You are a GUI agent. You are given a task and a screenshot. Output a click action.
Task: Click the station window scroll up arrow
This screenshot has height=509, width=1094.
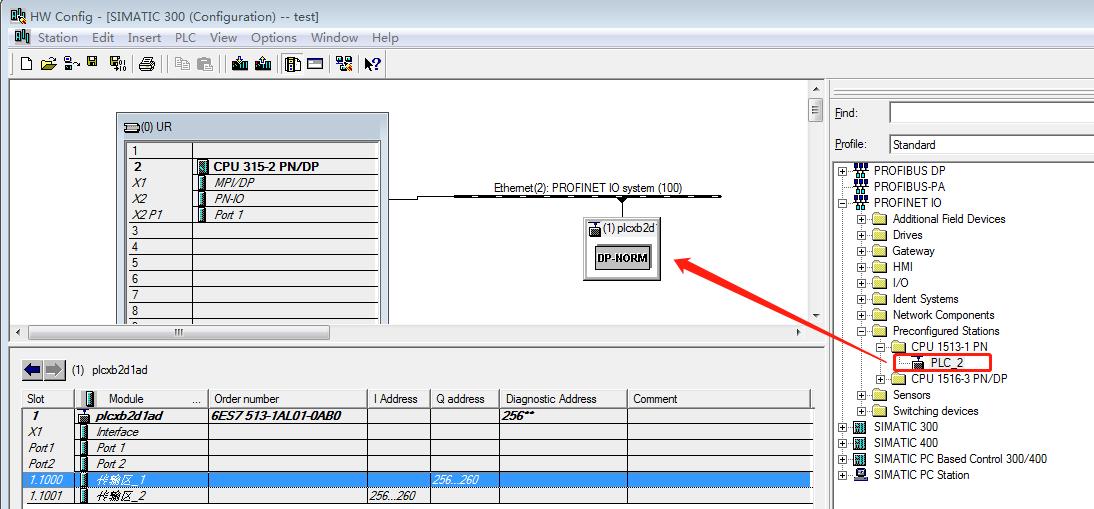816,89
